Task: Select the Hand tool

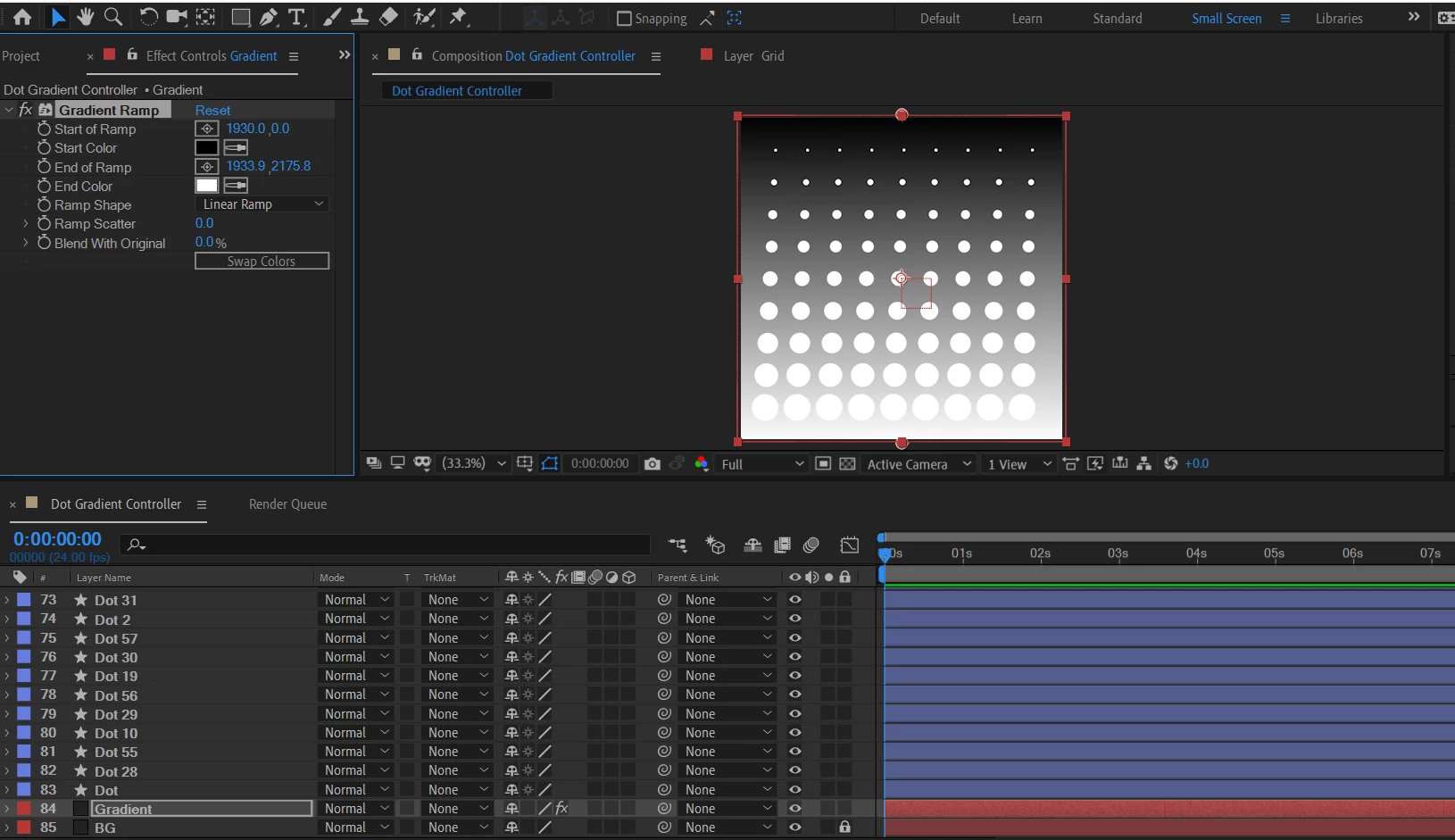Action: pos(86,17)
